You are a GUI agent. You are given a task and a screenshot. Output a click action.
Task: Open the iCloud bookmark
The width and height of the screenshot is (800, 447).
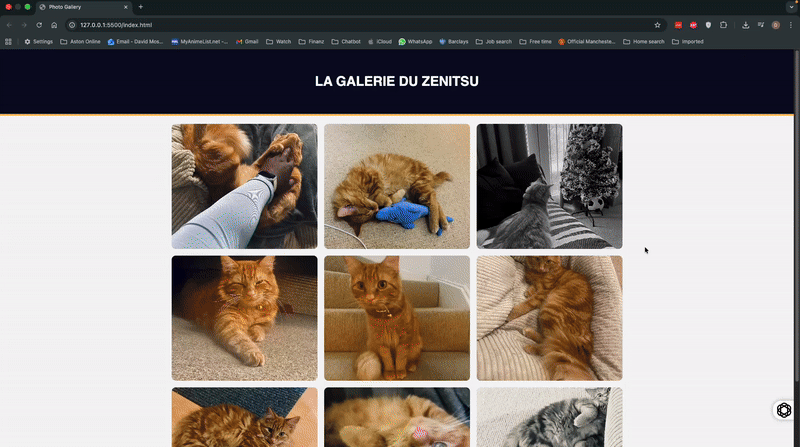[380, 42]
